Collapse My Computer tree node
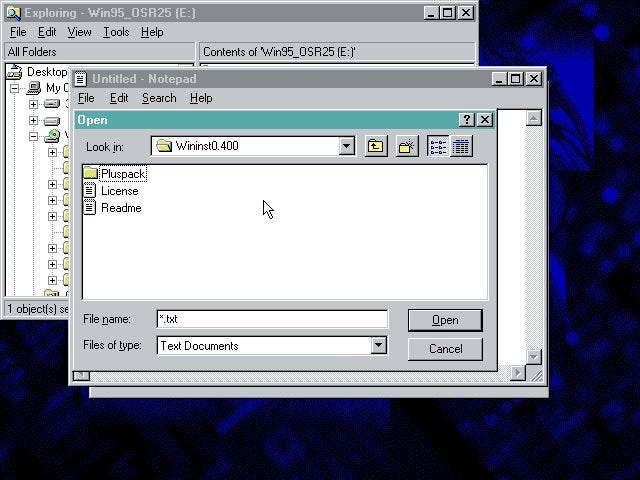This screenshot has height=480, width=640. [15, 88]
